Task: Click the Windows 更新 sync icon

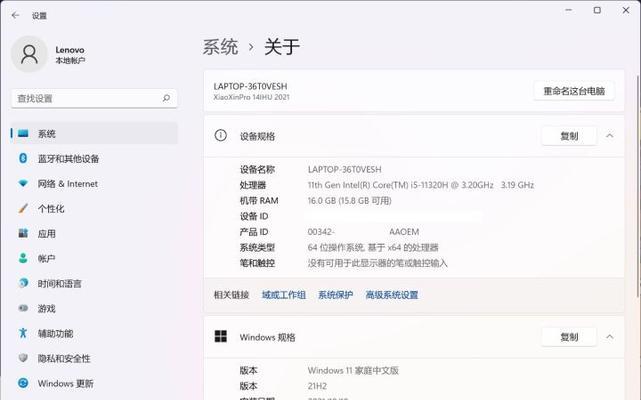Action: tap(23, 383)
